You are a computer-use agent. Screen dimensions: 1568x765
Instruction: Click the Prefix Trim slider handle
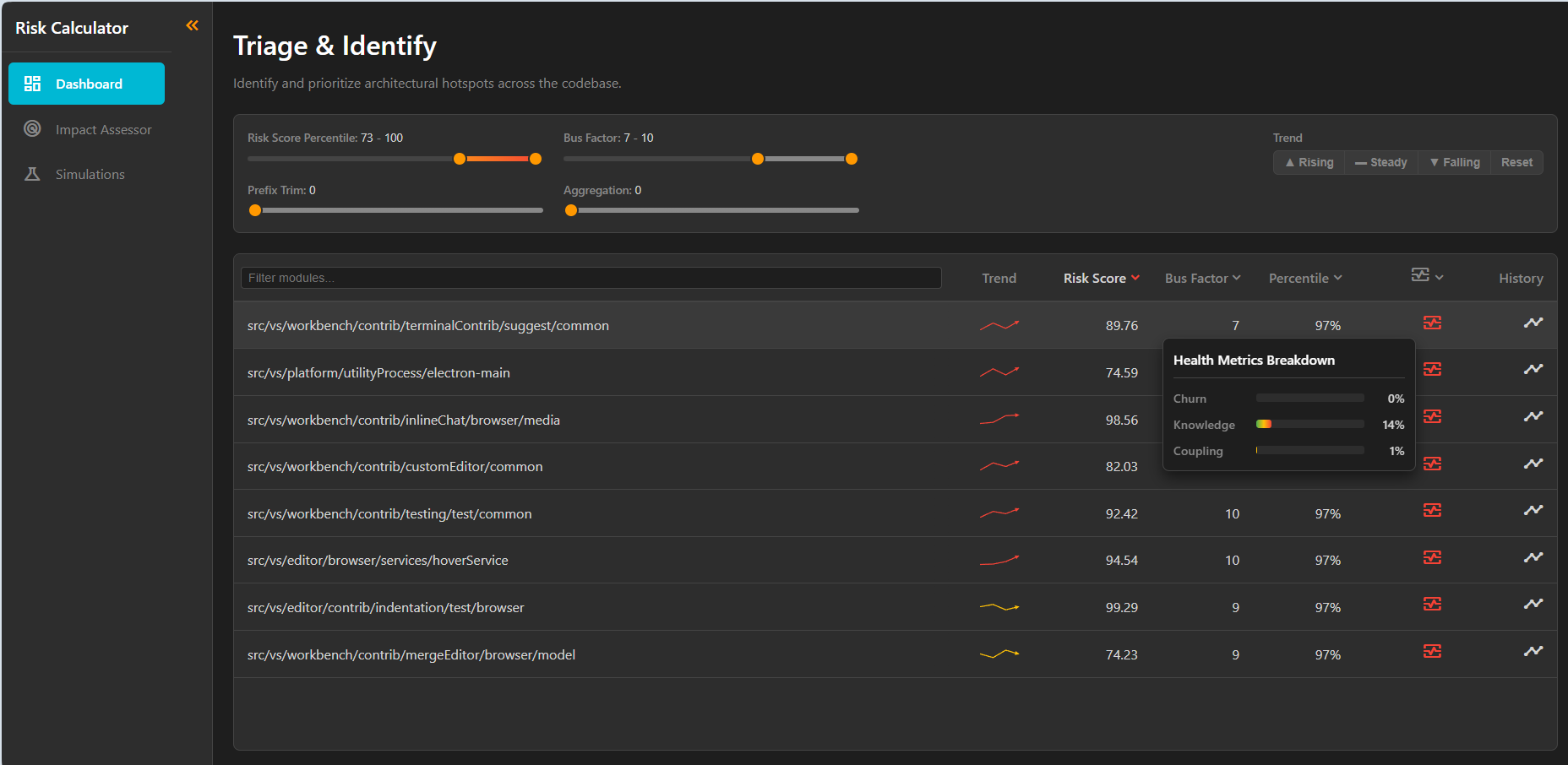pyautogui.click(x=255, y=210)
